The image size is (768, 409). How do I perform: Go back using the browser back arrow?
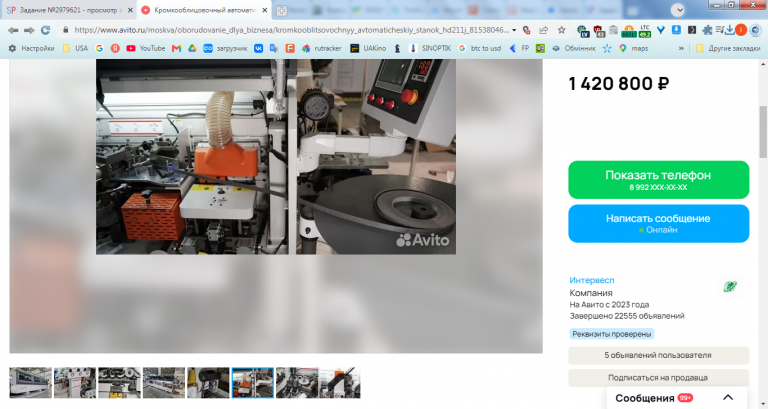13,30
